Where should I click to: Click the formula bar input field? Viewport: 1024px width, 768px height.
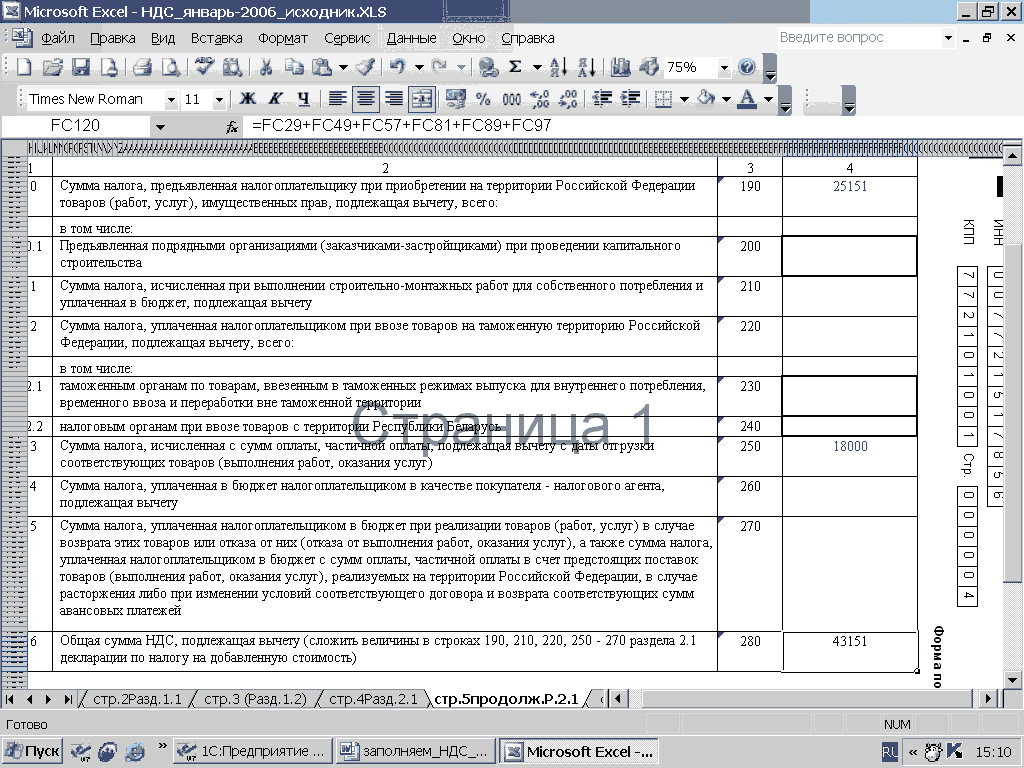pos(600,127)
